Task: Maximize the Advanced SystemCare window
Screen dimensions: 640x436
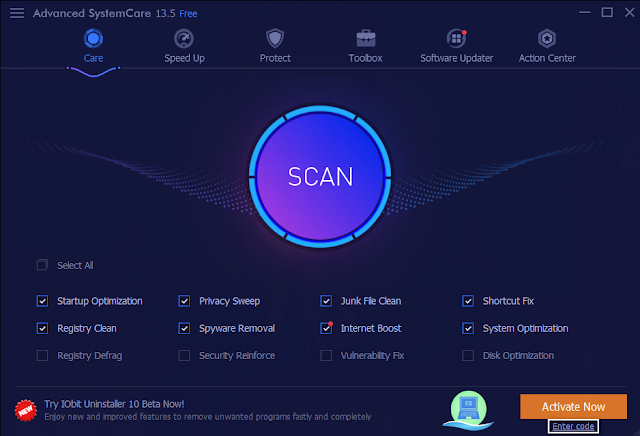Action: [607, 13]
